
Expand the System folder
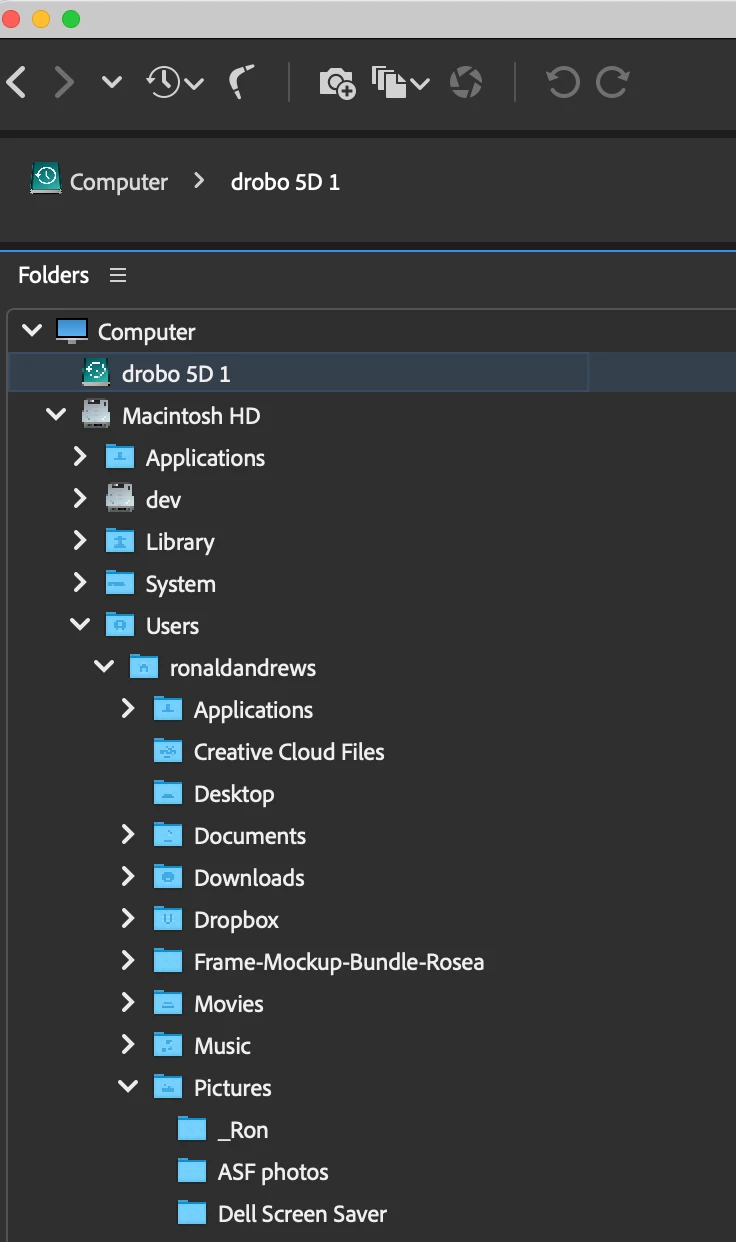coord(80,583)
